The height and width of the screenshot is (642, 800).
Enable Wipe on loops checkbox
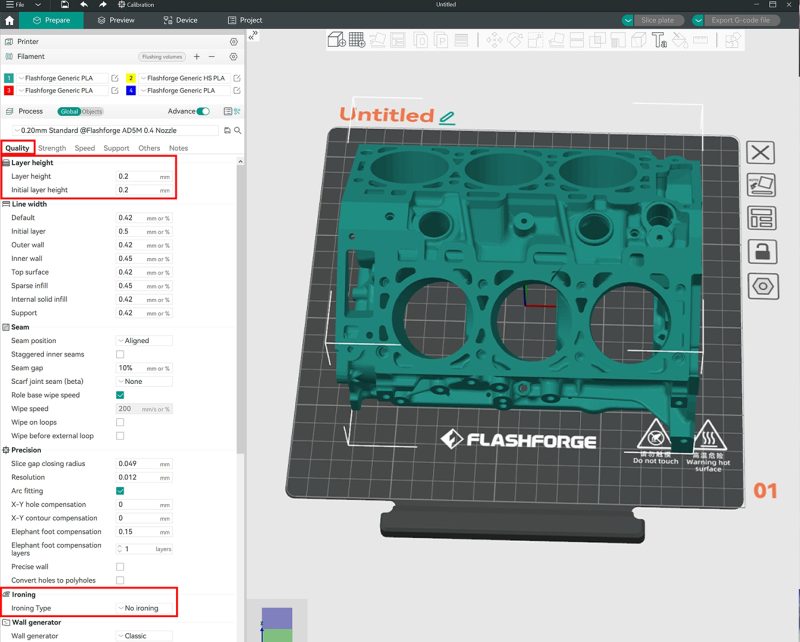(120, 422)
